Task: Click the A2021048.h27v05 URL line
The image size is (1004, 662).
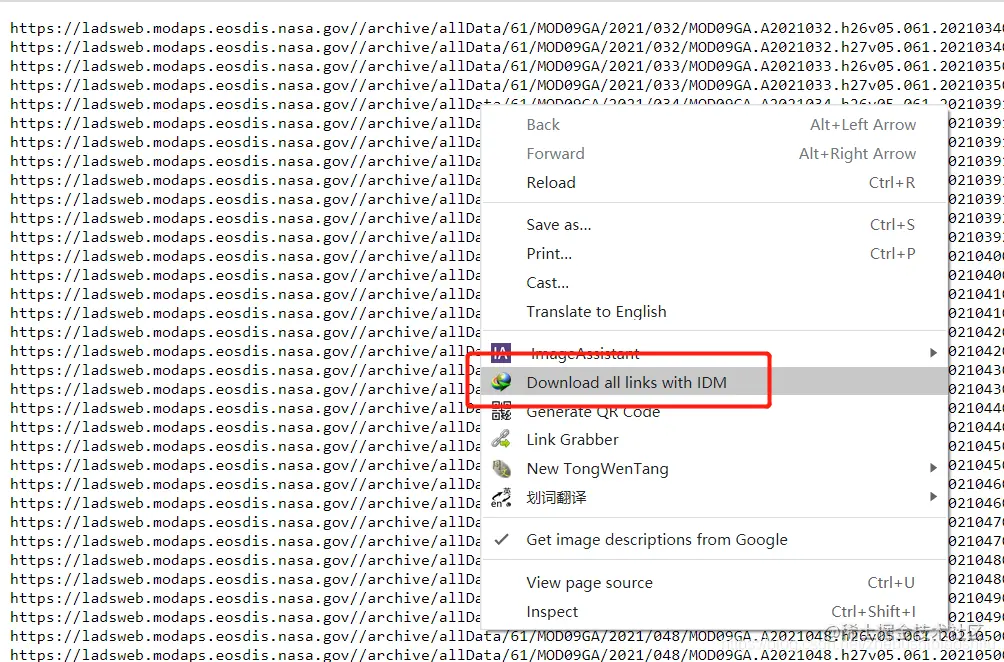Action: click(507, 654)
